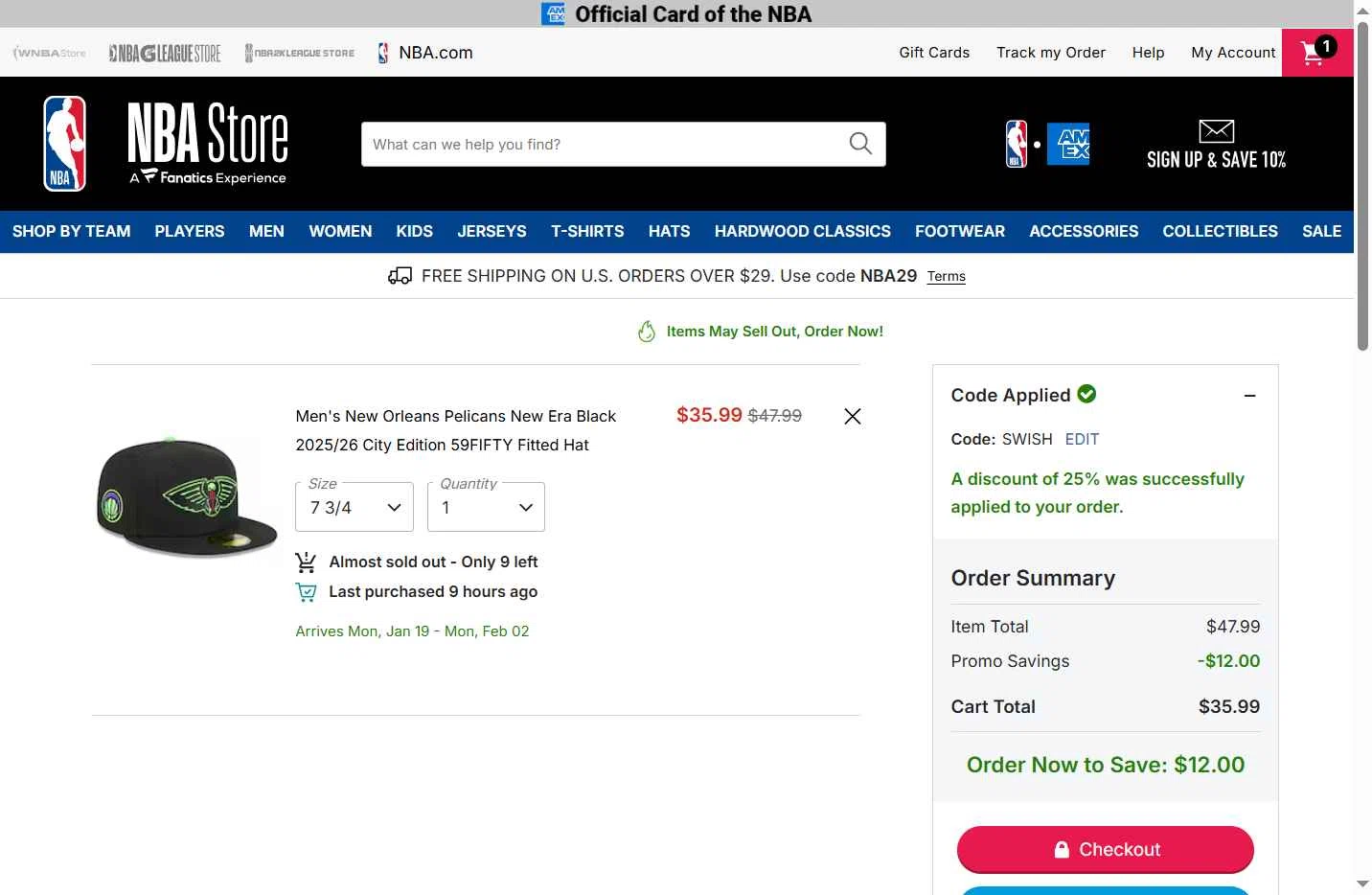Open the Accessories menu

[x=1084, y=231]
